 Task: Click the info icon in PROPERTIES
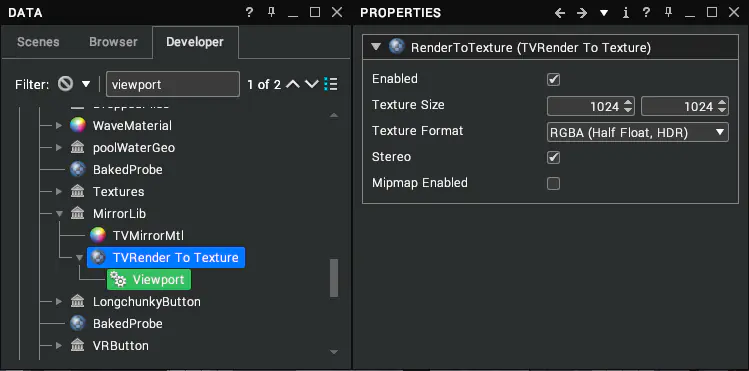pyautogui.click(x=626, y=13)
